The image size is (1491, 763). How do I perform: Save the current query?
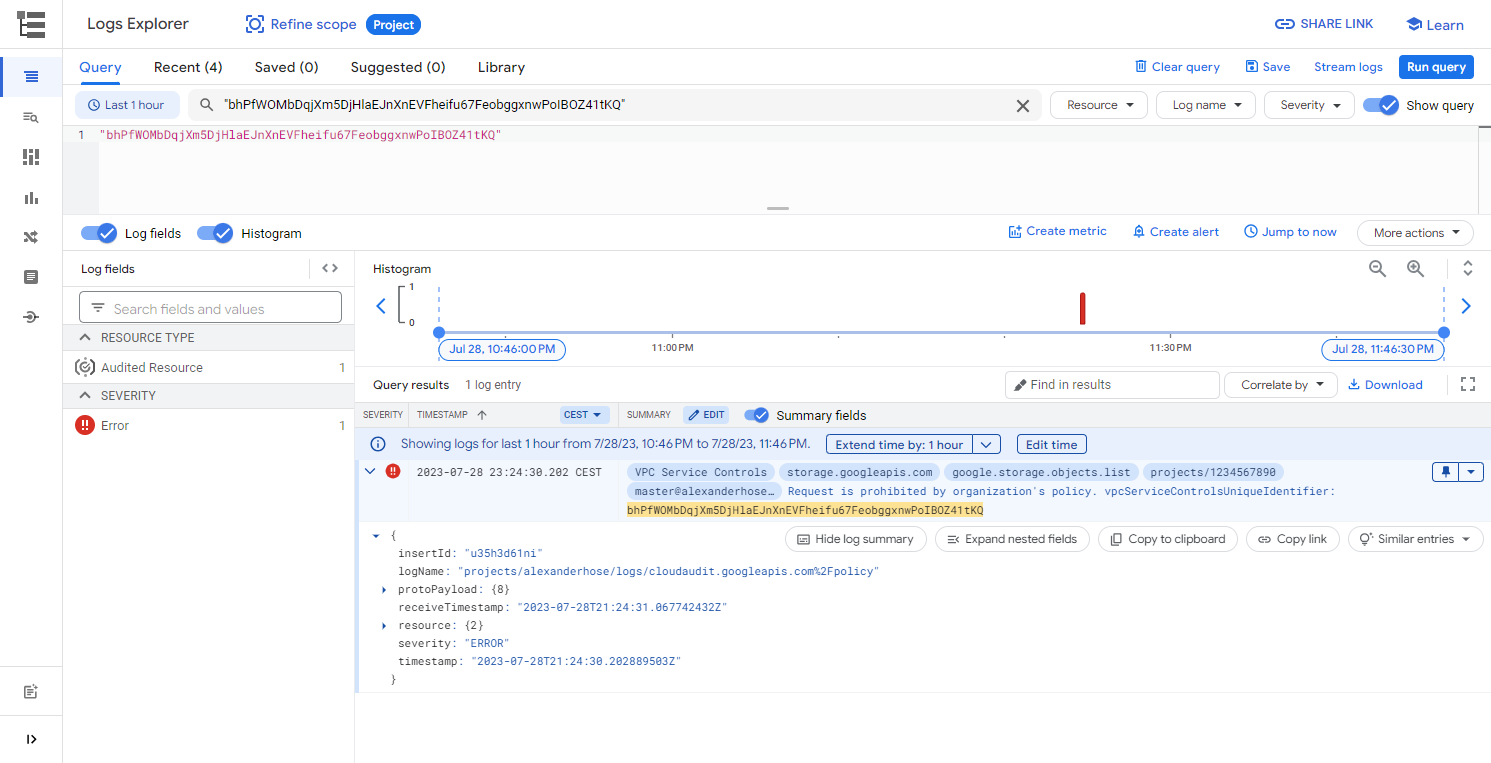(x=1267, y=67)
